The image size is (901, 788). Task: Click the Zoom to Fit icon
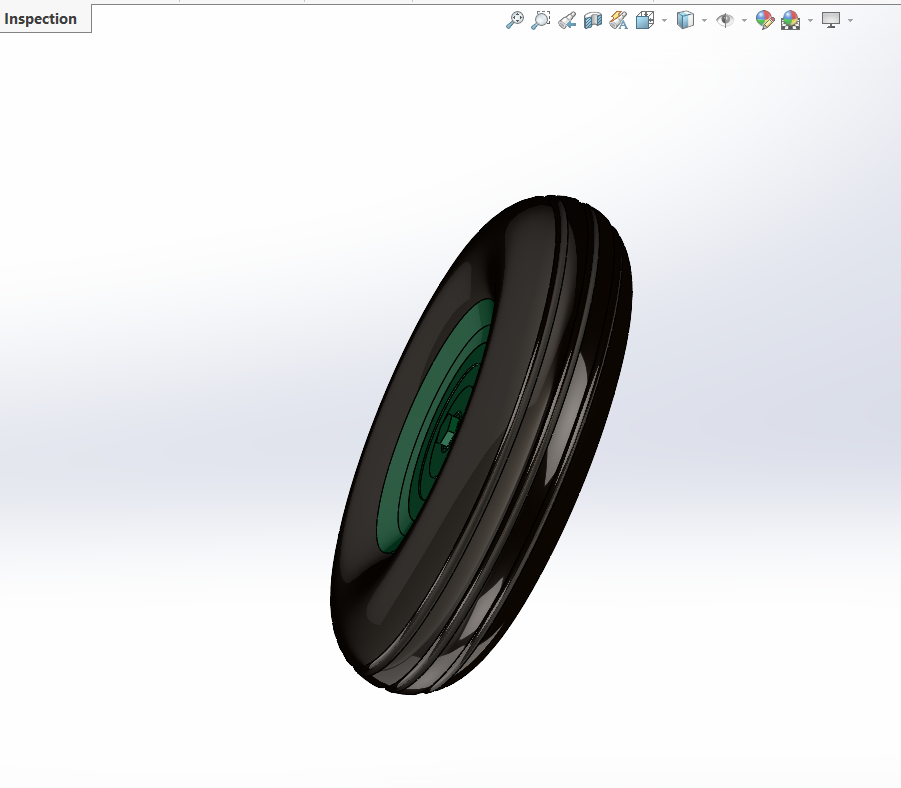click(514, 20)
